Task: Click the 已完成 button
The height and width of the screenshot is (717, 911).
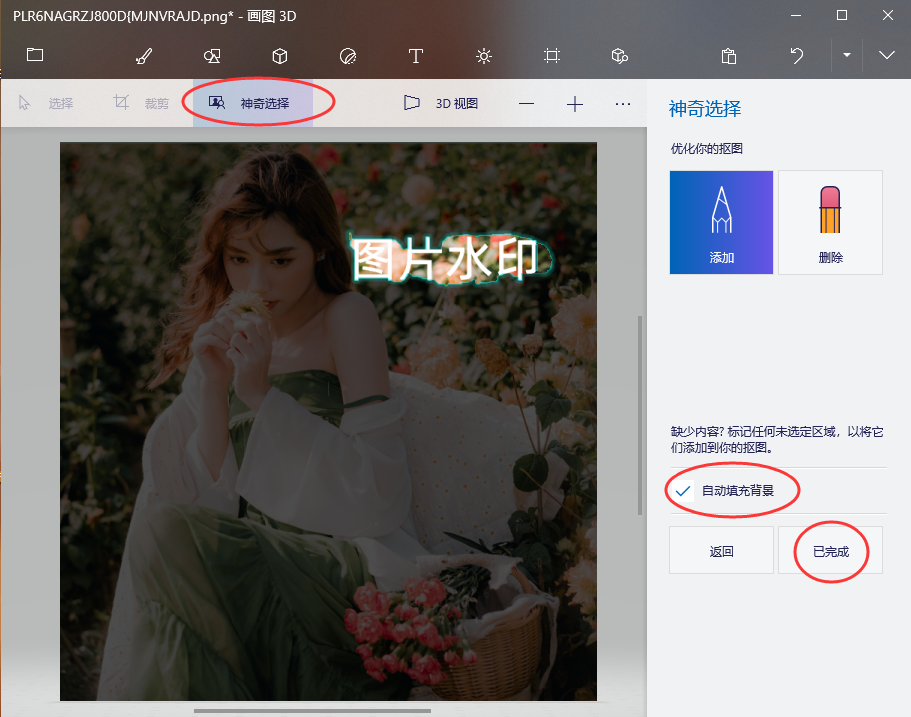Action: [830, 551]
